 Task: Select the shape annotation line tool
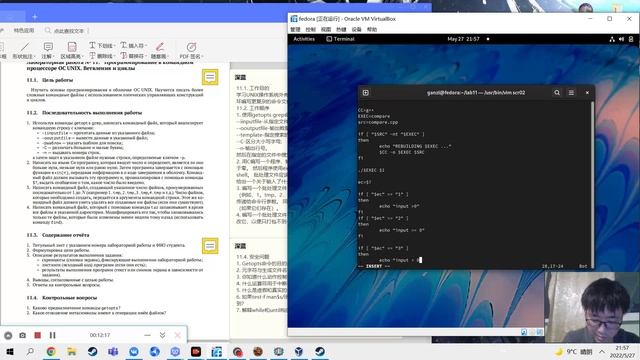[25, 47]
